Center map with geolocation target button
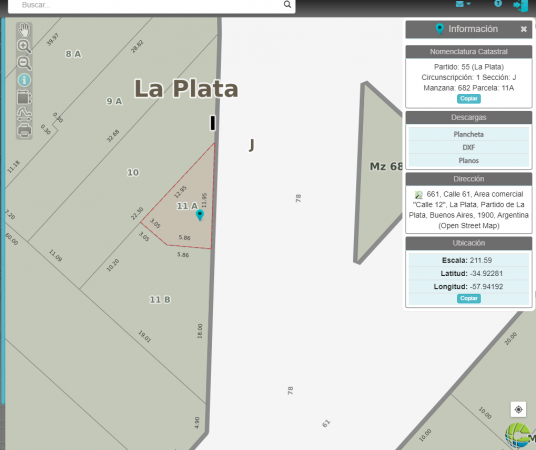 pyautogui.click(x=518, y=409)
